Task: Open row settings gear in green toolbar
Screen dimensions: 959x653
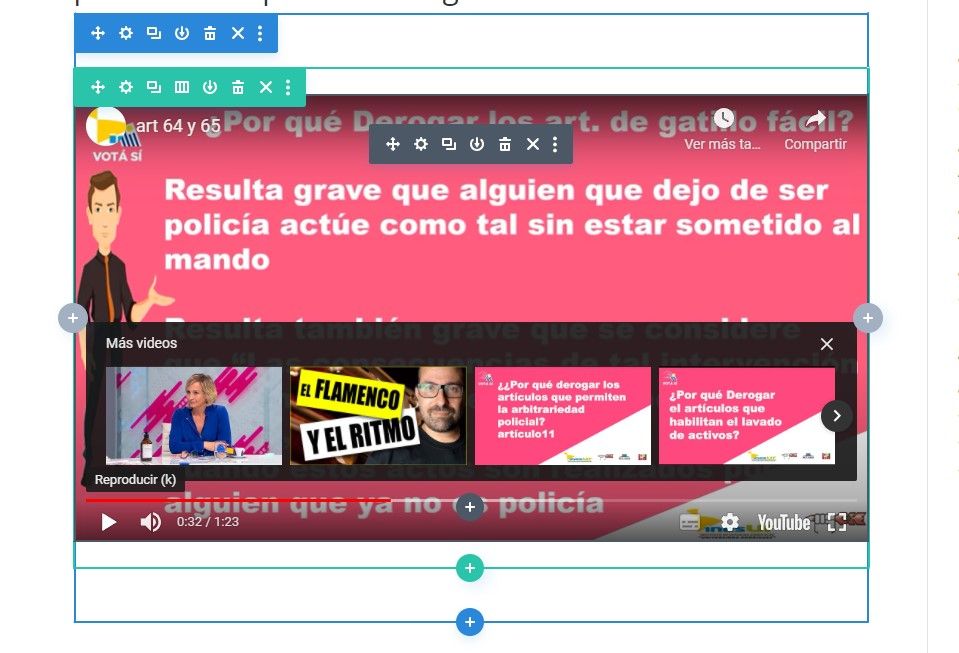Action: click(126, 87)
